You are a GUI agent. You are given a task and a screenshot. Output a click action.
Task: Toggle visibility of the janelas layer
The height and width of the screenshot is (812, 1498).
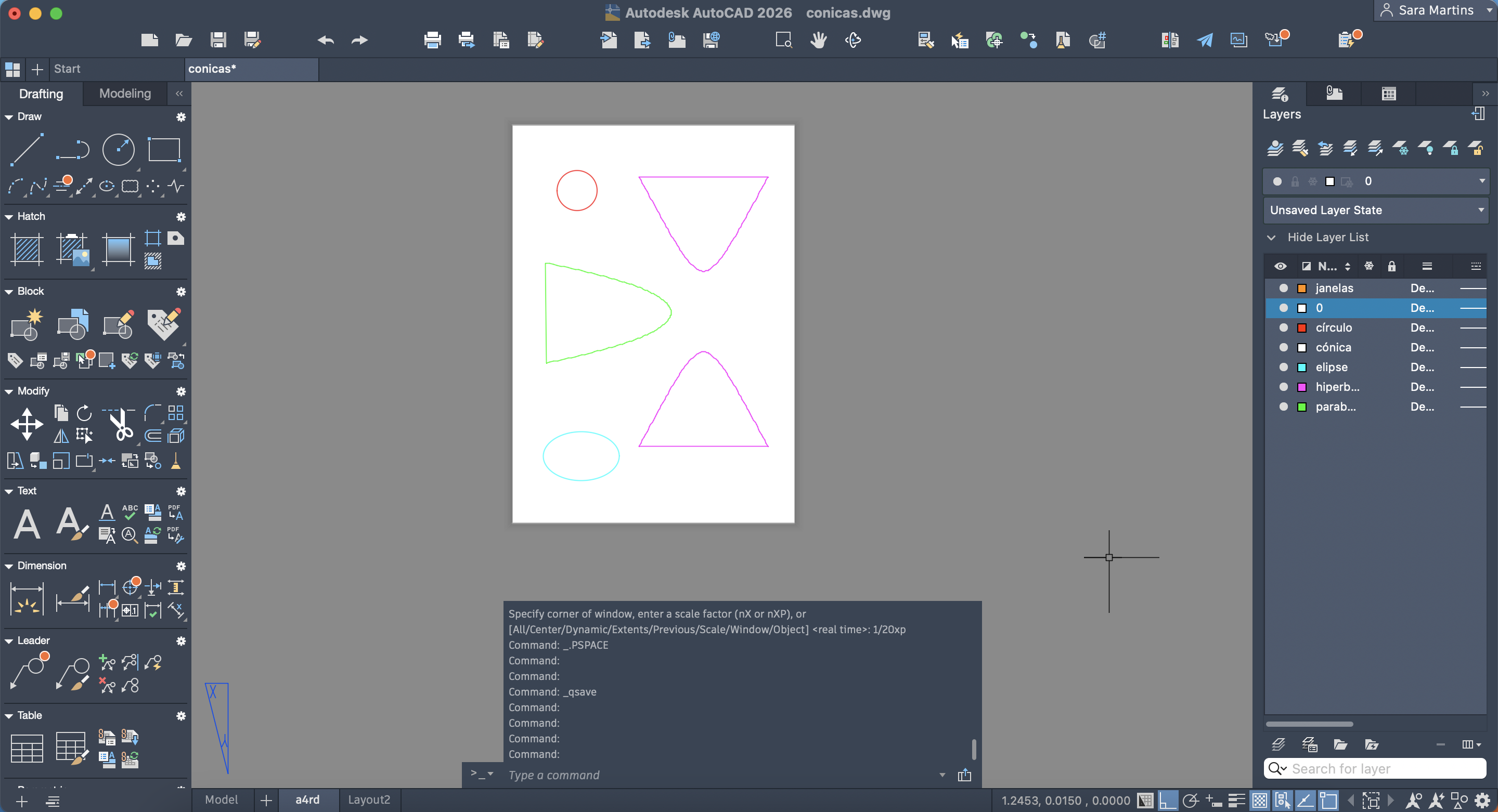pyautogui.click(x=1283, y=289)
